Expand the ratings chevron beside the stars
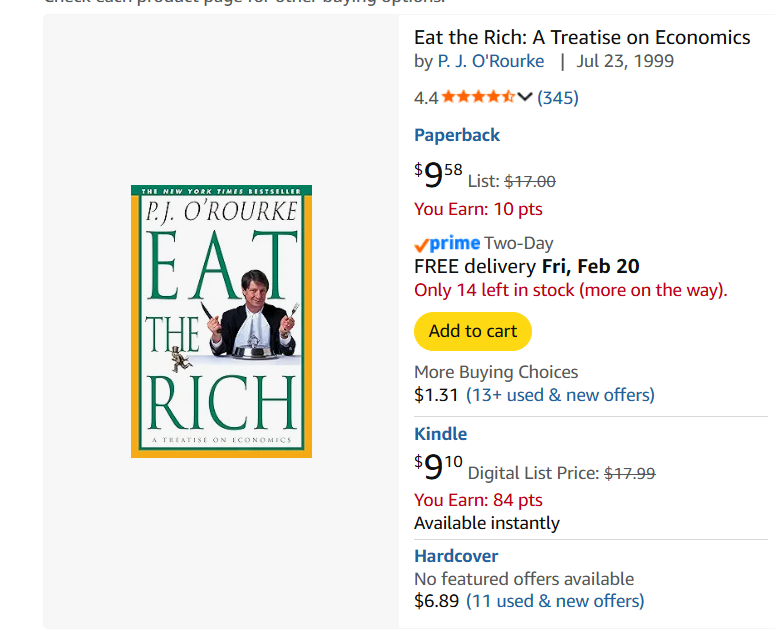 (x=525, y=97)
